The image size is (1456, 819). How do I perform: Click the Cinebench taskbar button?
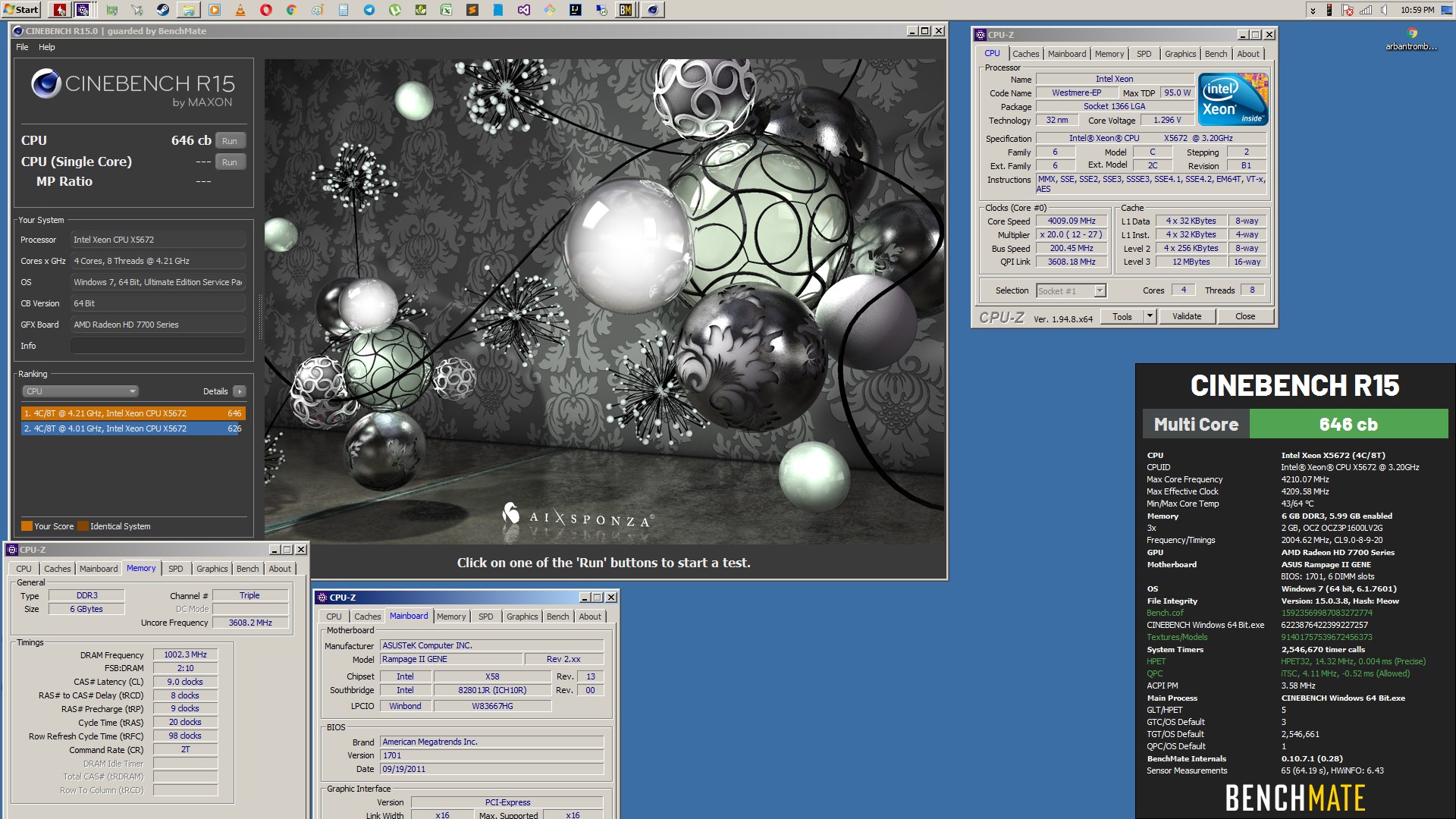pos(652,10)
